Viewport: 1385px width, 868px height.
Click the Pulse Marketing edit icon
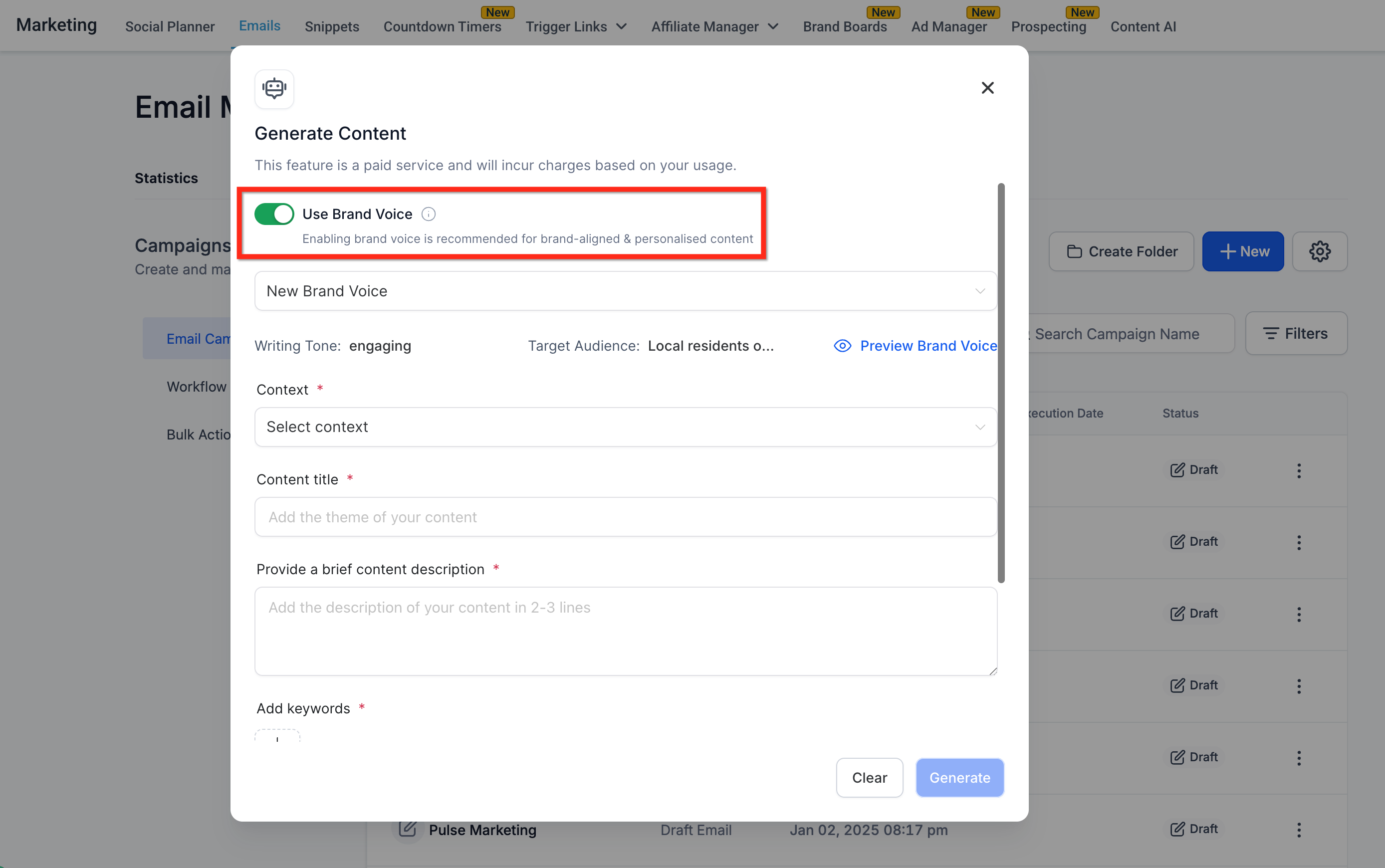[x=408, y=829]
